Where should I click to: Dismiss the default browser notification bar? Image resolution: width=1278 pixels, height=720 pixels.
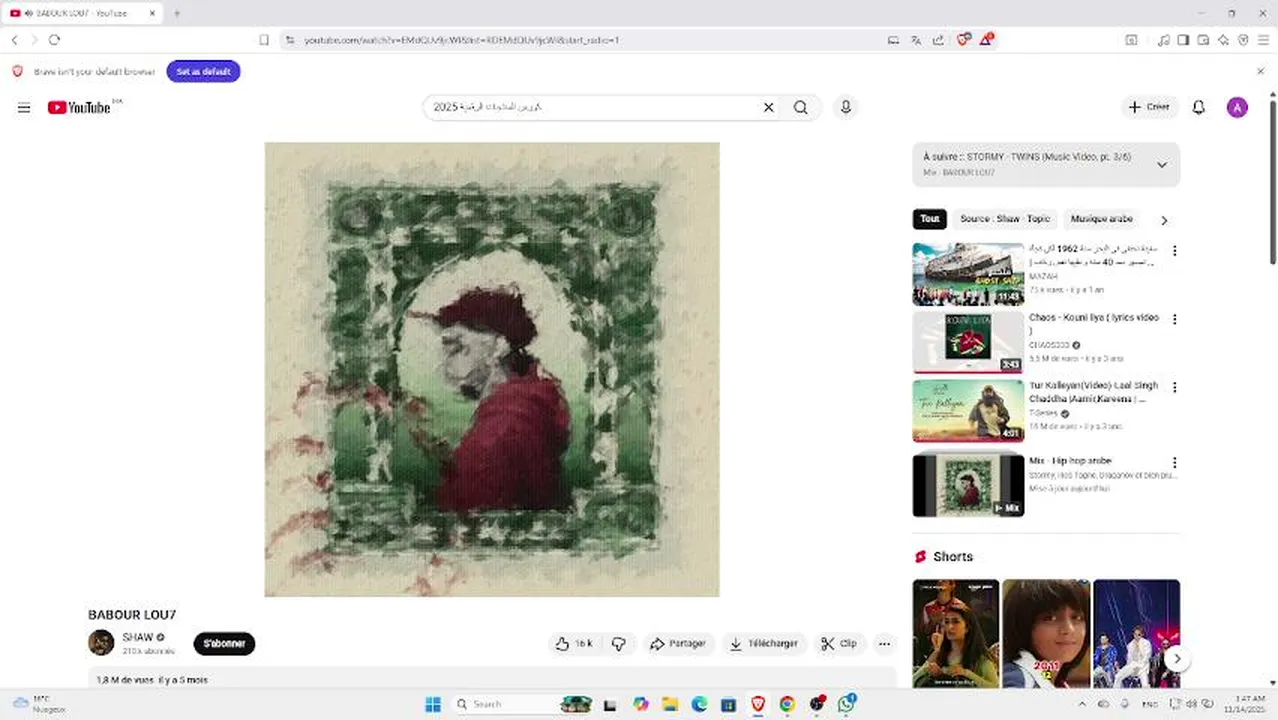pyautogui.click(x=1260, y=72)
